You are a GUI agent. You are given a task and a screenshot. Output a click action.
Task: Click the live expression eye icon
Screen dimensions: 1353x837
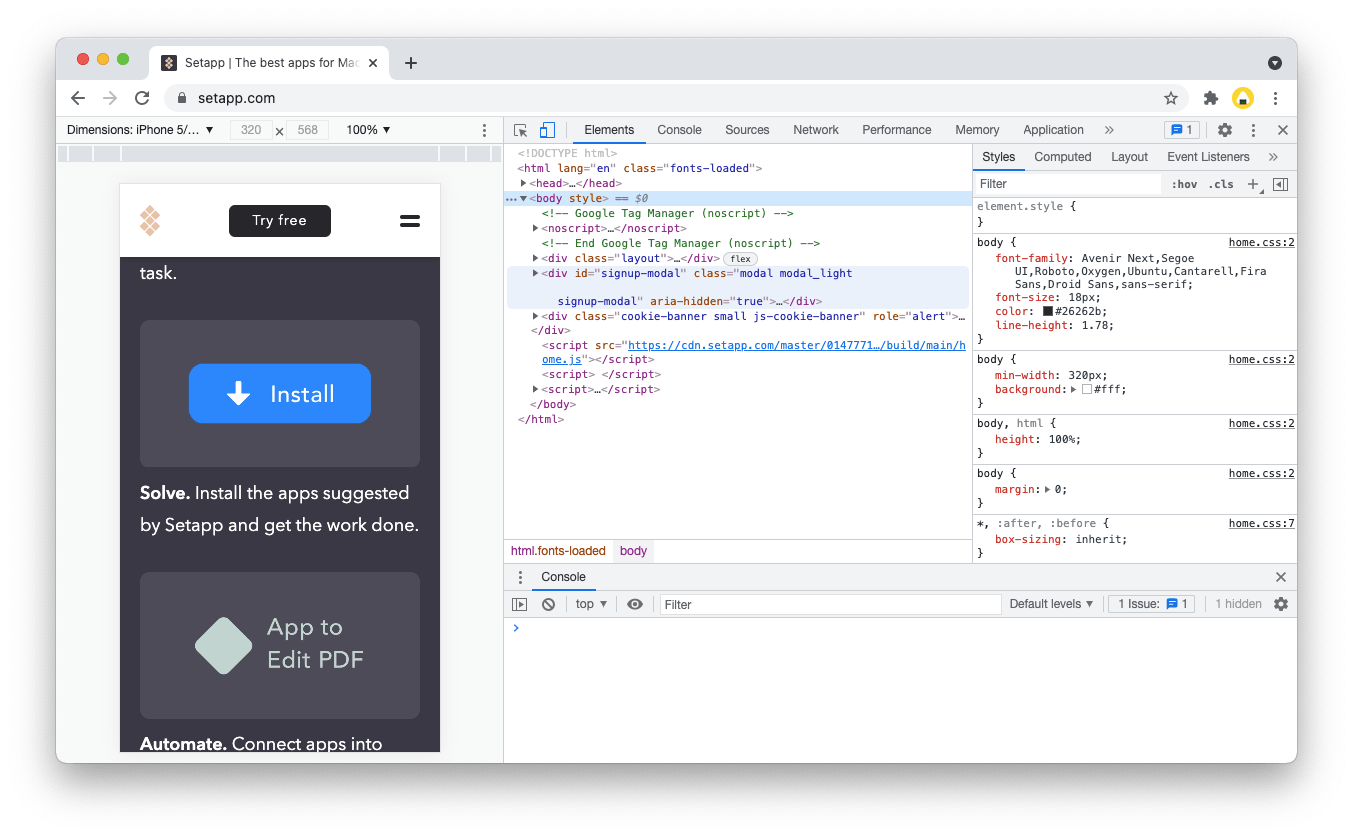click(634, 604)
